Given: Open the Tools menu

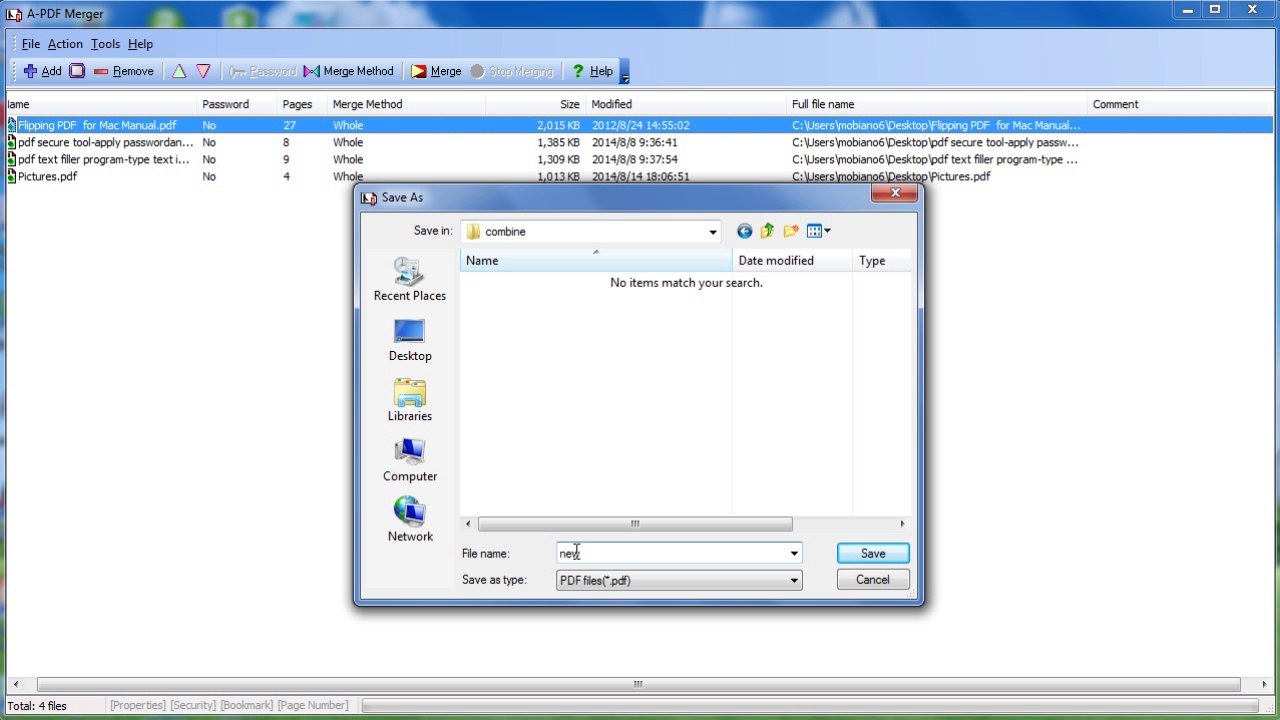Looking at the screenshot, I should point(105,44).
